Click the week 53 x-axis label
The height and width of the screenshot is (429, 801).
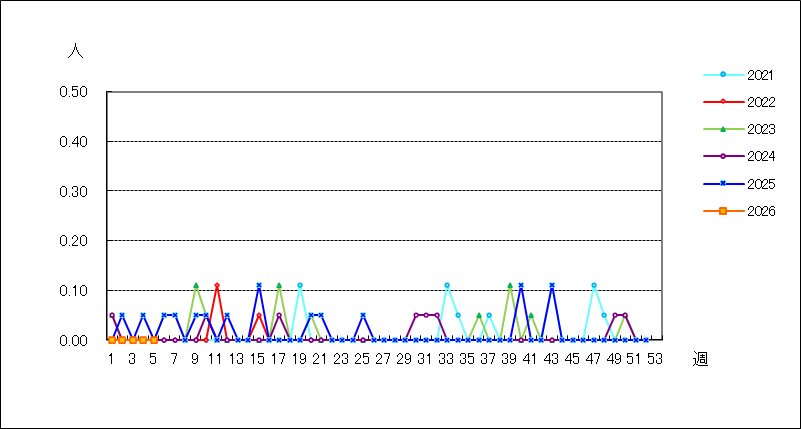click(x=656, y=359)
